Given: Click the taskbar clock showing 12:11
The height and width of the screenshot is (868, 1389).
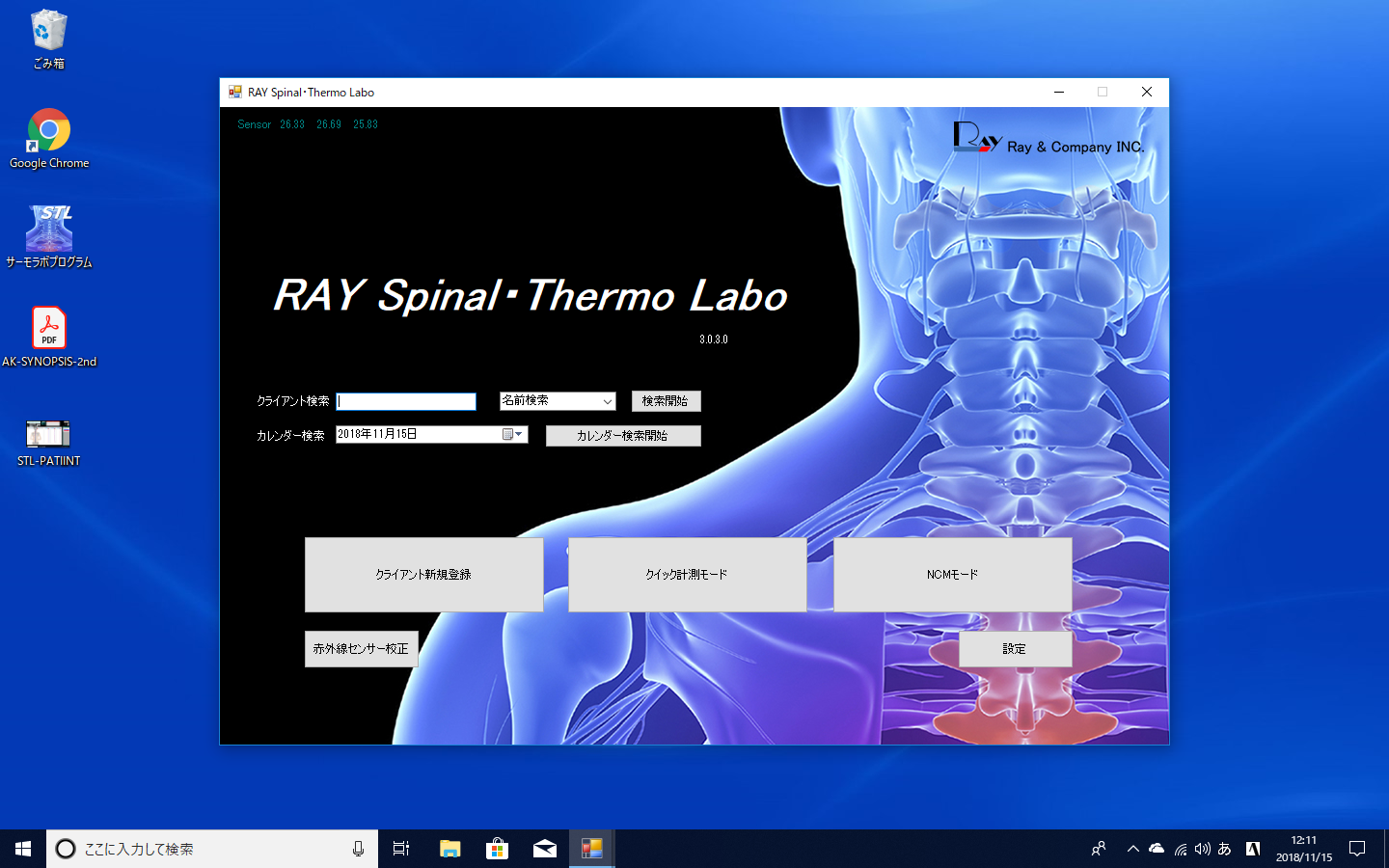Looking at the screenshot, I should click(x=1304, y=849).
